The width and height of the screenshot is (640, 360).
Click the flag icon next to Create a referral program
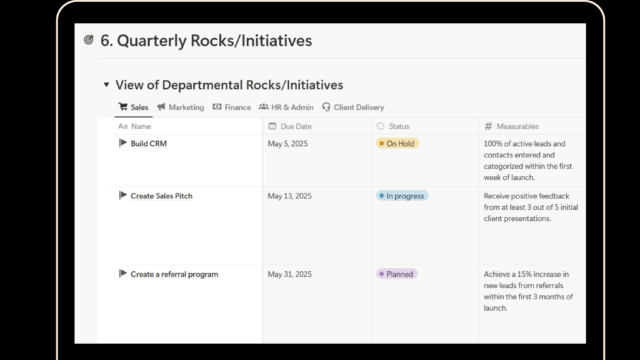pos(123,273)
